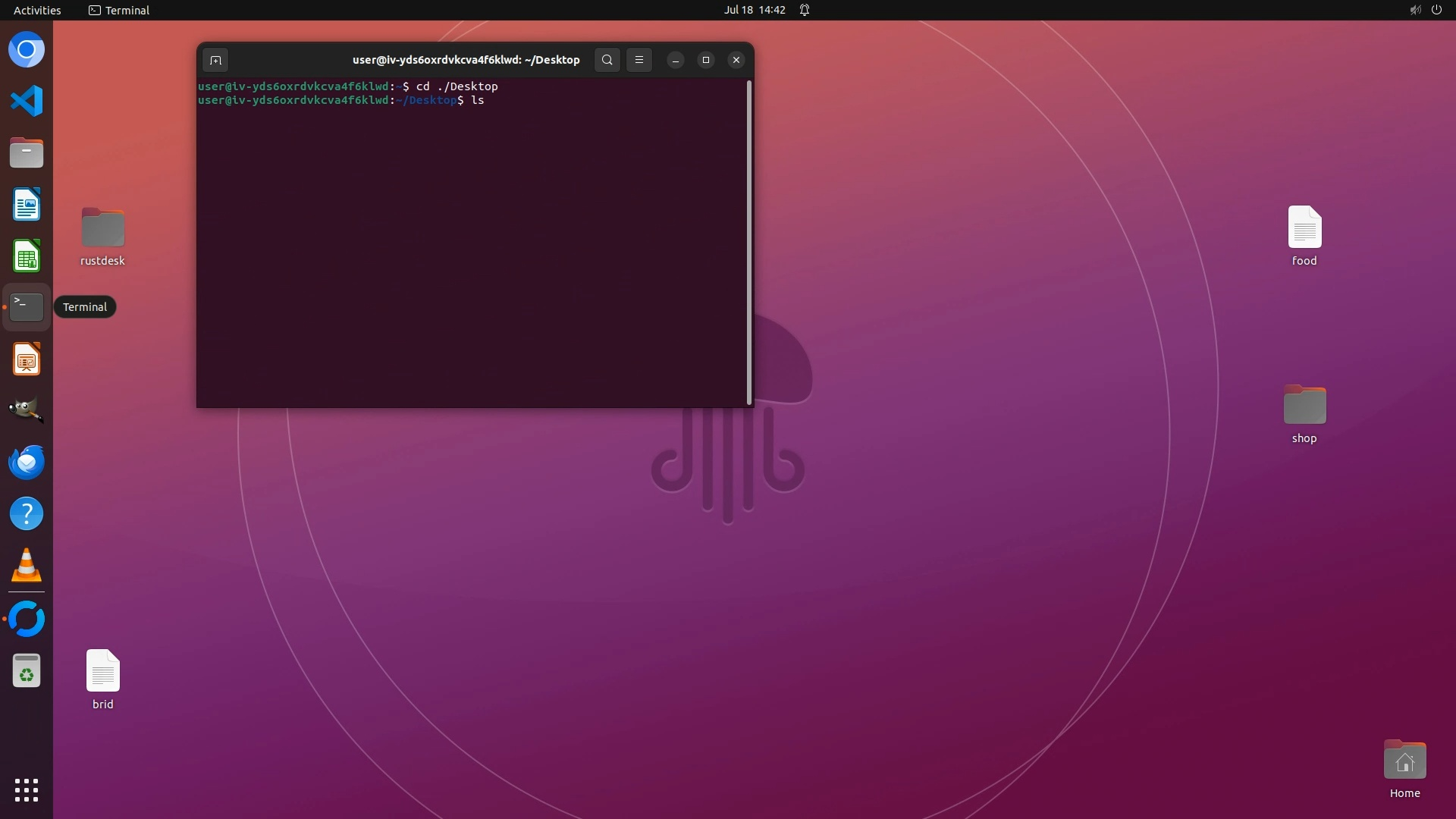Open the date and time calendar panel
Screen dimensions: 1456x819
754,10
